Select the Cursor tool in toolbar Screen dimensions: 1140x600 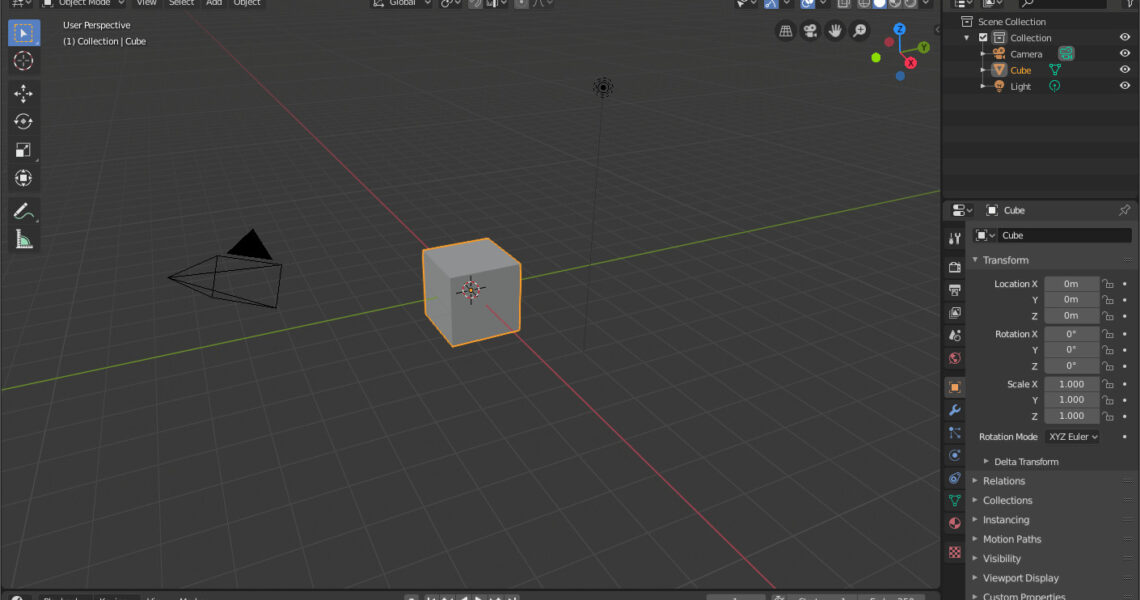pos(23,60)
